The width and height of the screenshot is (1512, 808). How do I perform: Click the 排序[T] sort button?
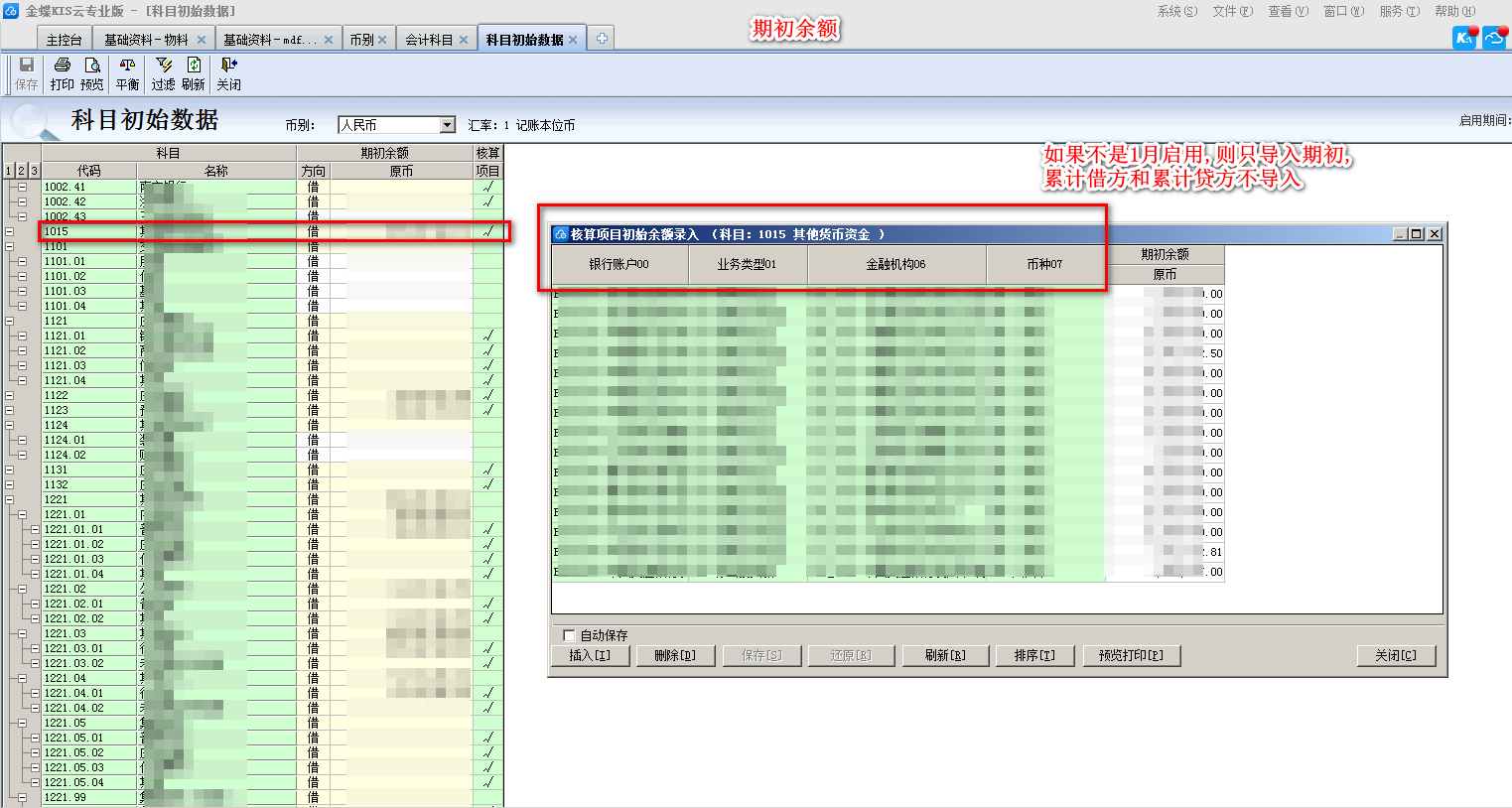[1034, 655]
